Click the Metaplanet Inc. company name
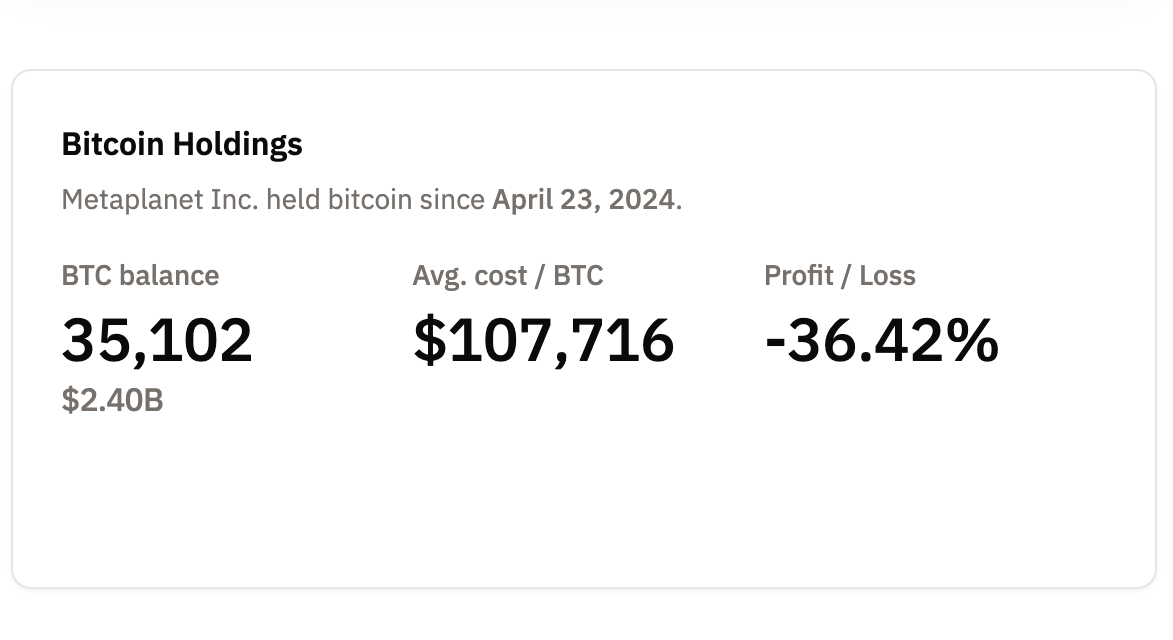 coord(160,199)
